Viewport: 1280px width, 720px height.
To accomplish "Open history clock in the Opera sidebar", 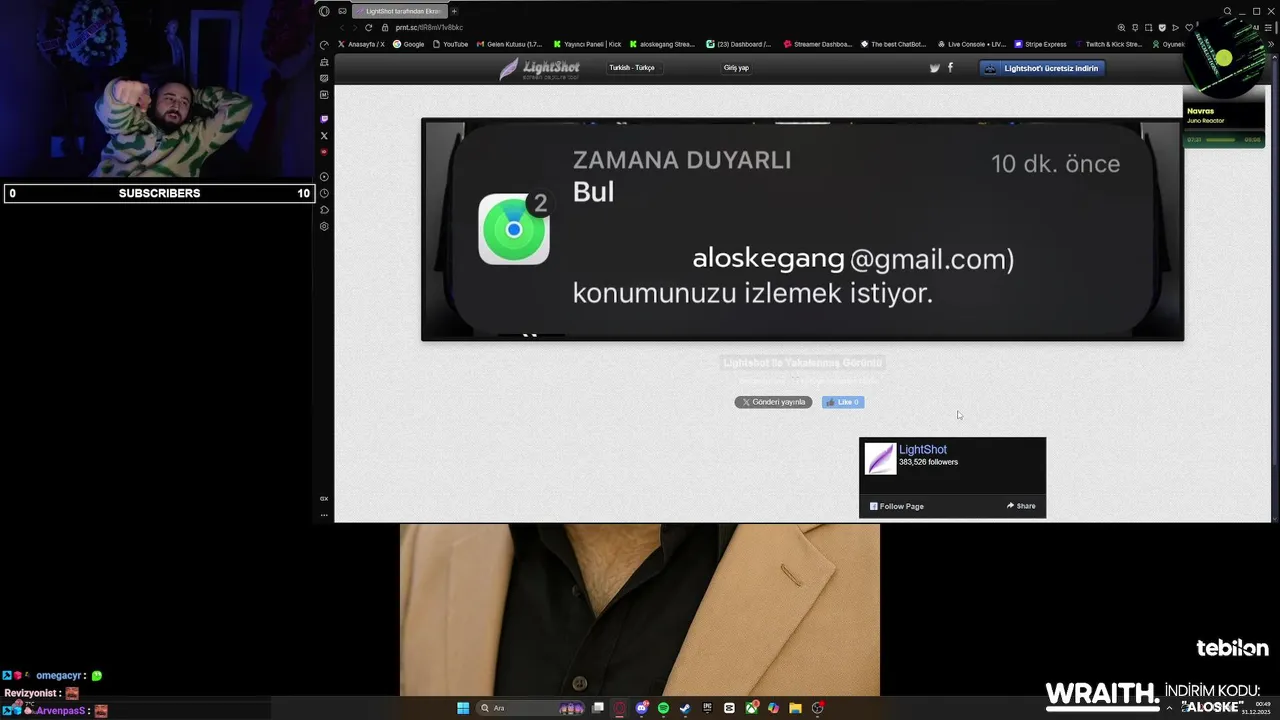I will [324, 193].
